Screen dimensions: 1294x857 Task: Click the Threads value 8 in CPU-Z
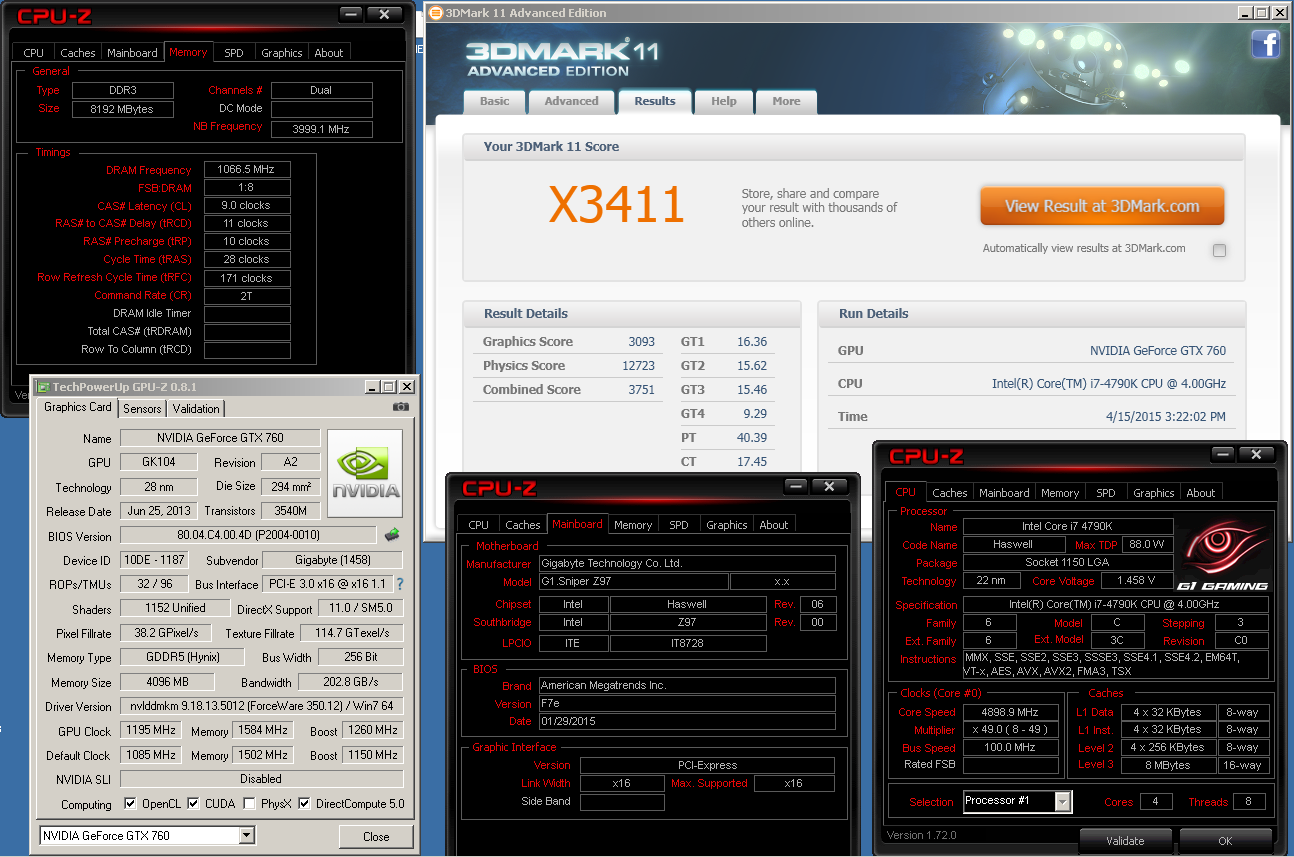[1249, 801]
